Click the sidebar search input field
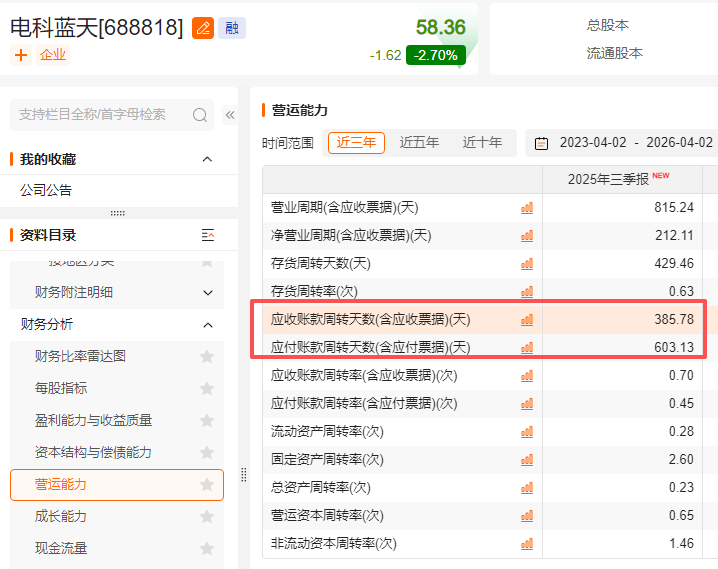Viewport: 718px width, 569px height. (100, 115)
